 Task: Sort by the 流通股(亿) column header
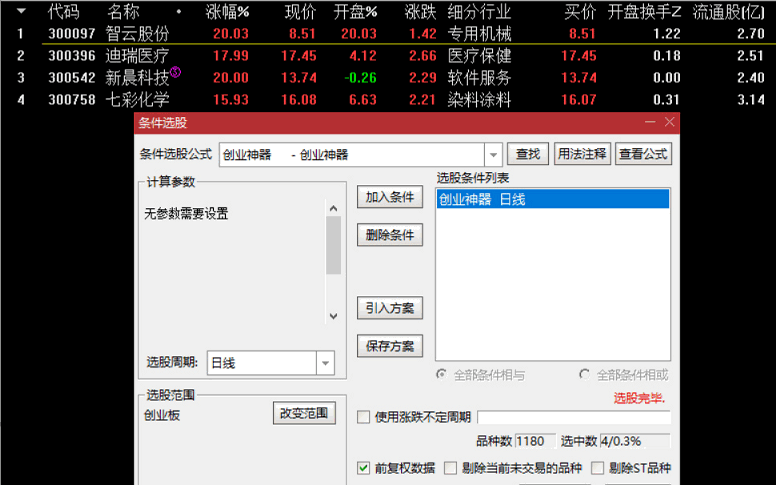pyautogui.click(x=728, y=11)
